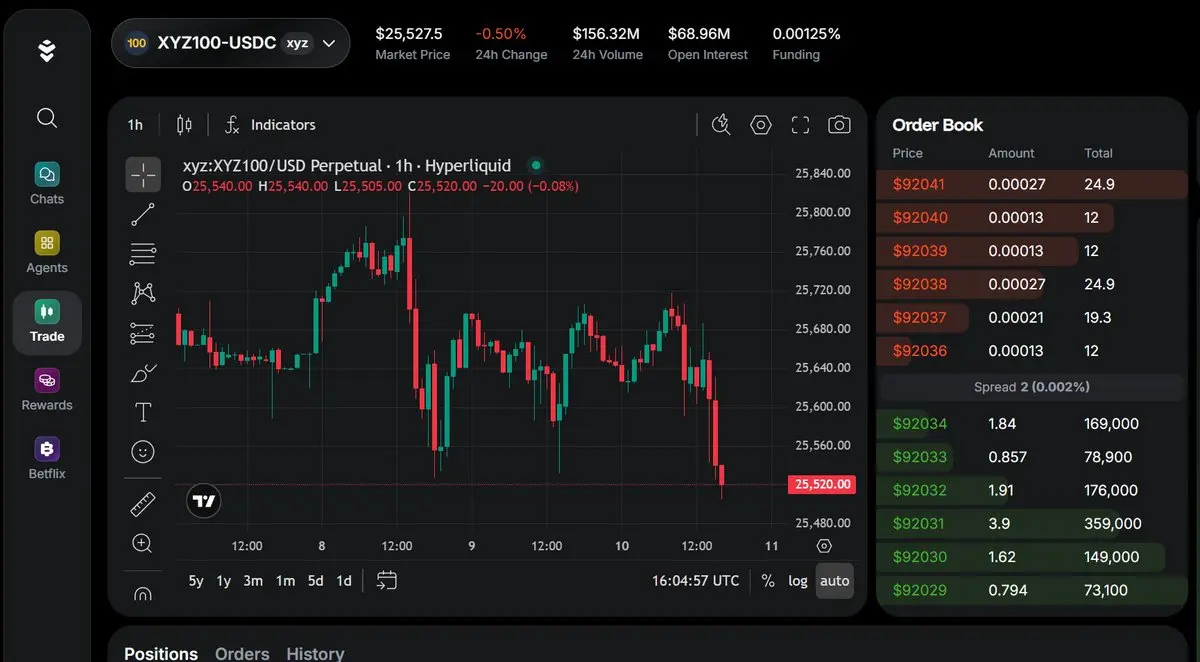The image size is (1200, 662).
Task: Click the TradingView logo on chart
Action: pyautogui.click(x=204, y=501)
